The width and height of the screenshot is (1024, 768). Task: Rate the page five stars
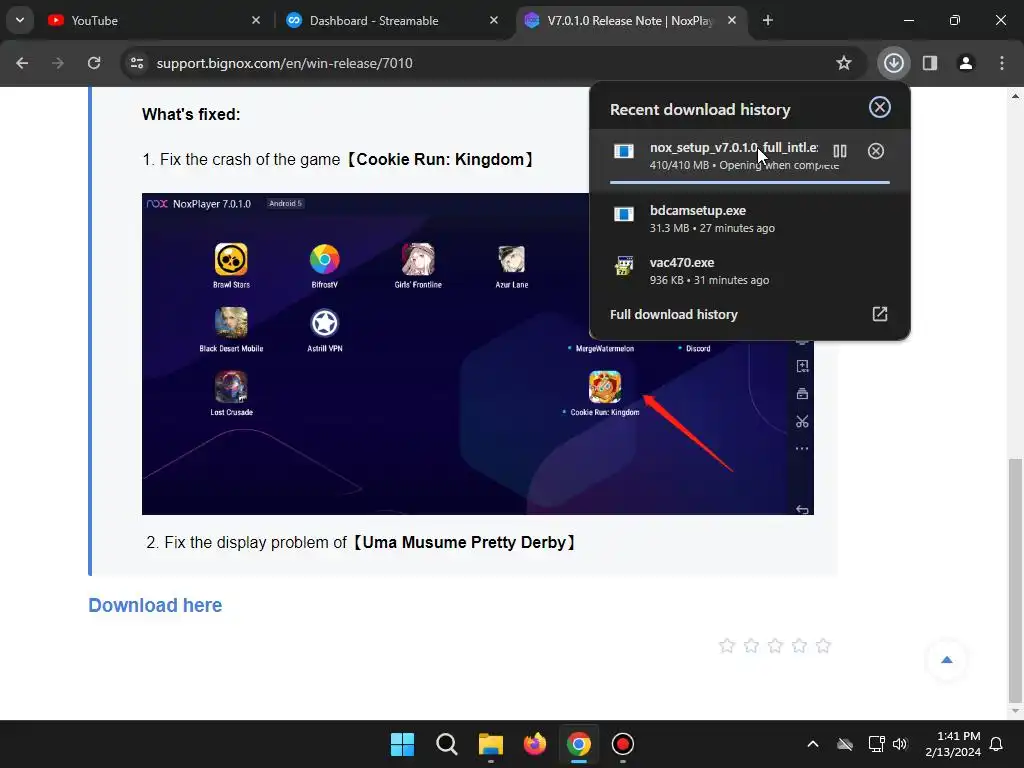pyautogui.click(x=824, y=646)
